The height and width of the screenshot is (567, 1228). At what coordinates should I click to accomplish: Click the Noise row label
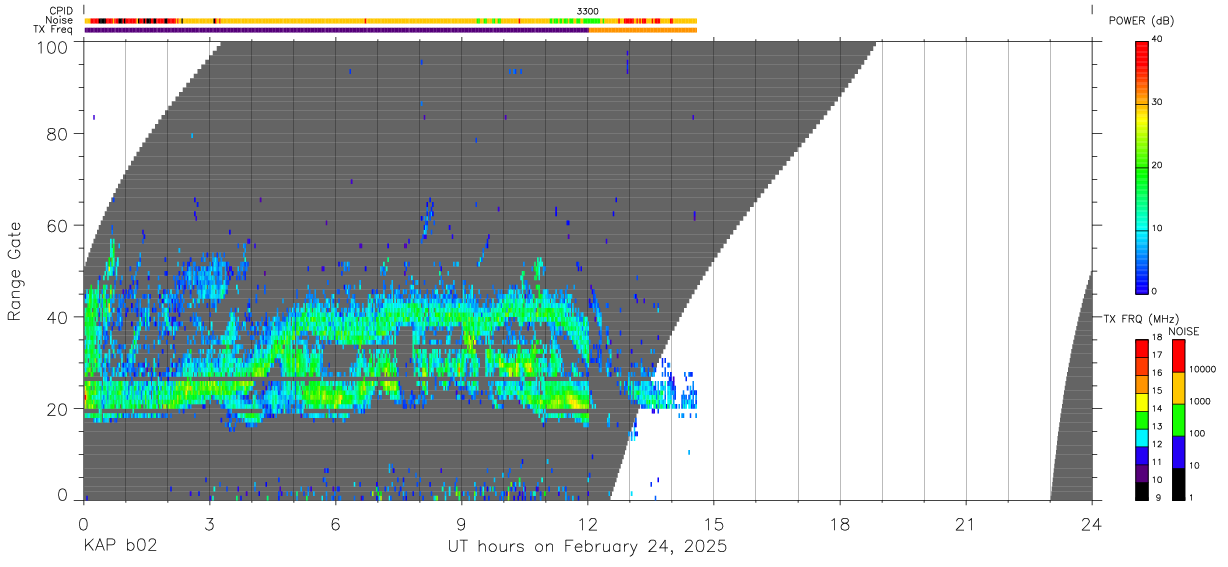58,20
